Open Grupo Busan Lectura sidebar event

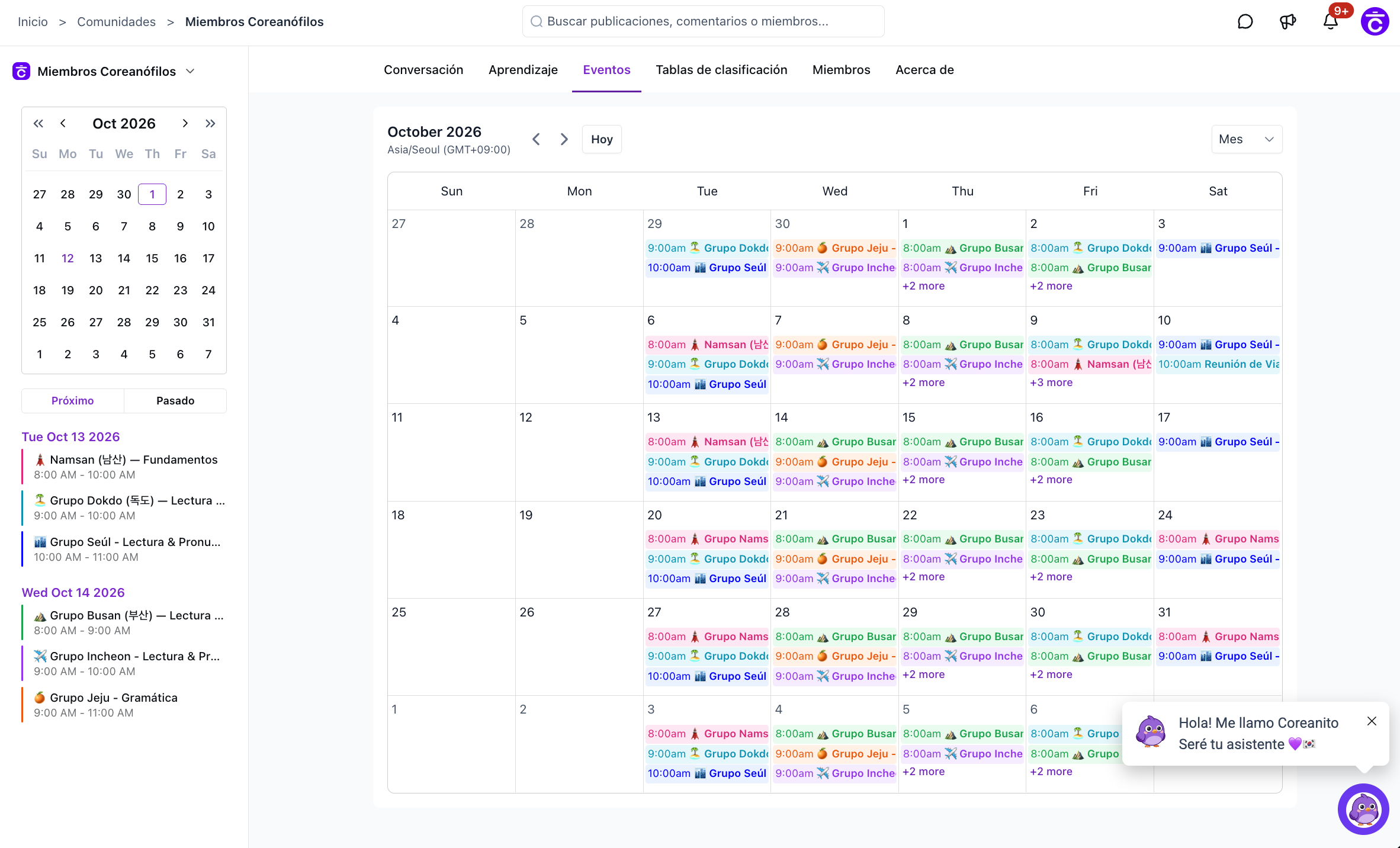tap(124, 622)
